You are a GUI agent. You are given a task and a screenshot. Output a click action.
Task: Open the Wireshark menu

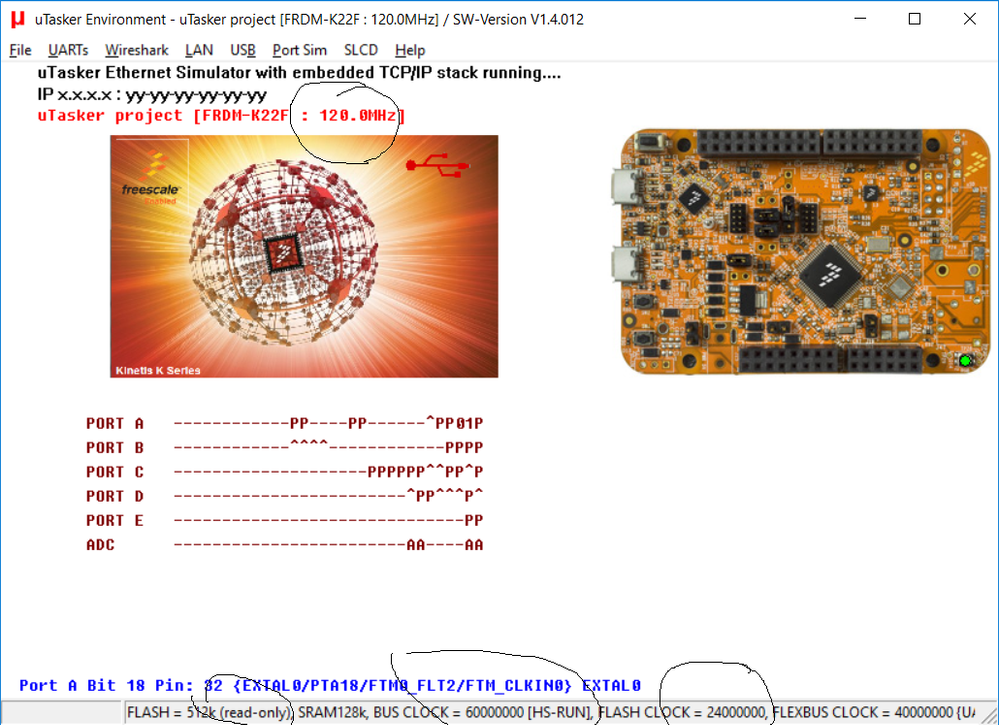point(136,50)
